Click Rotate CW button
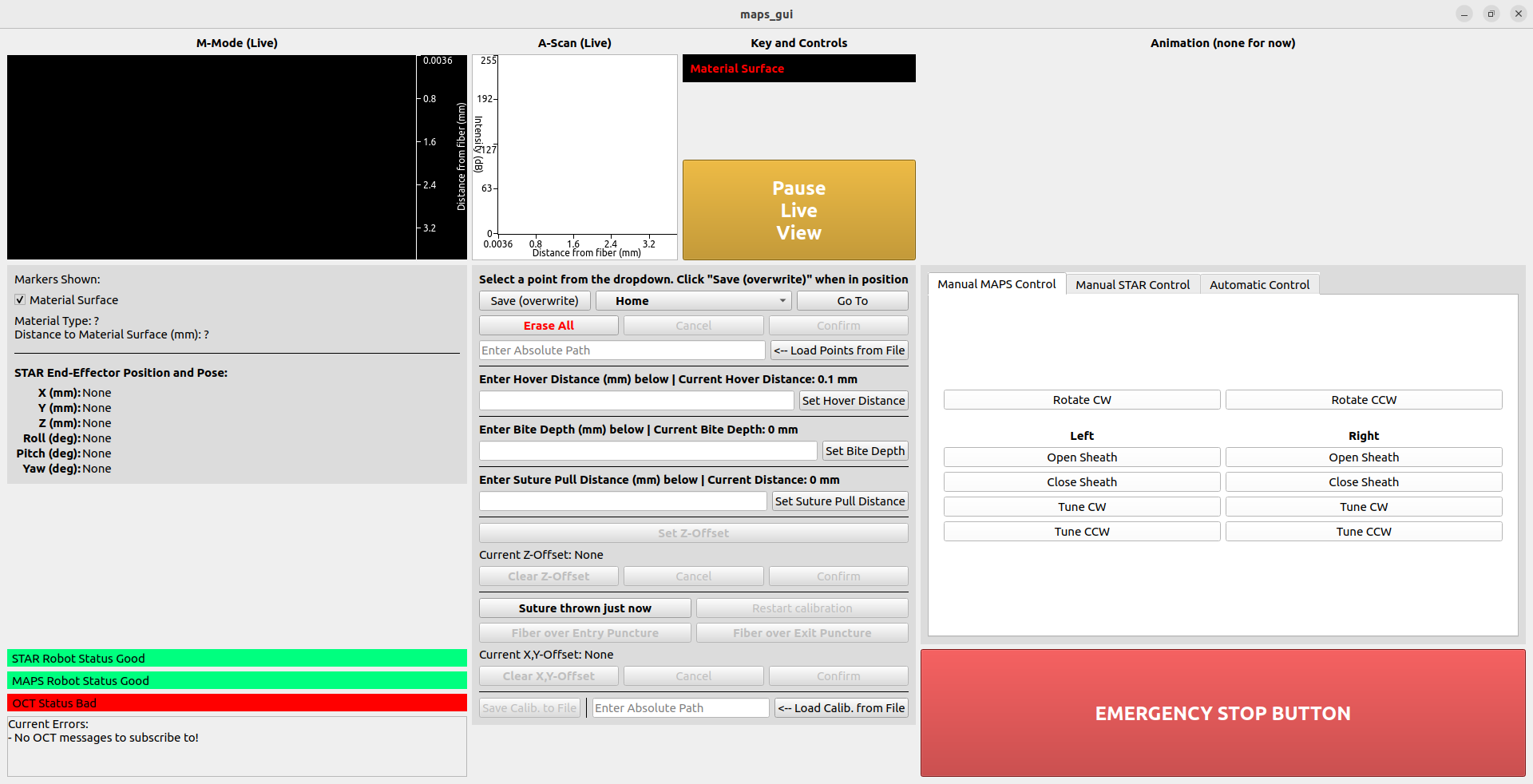1533x784 pixels. 1081,400
